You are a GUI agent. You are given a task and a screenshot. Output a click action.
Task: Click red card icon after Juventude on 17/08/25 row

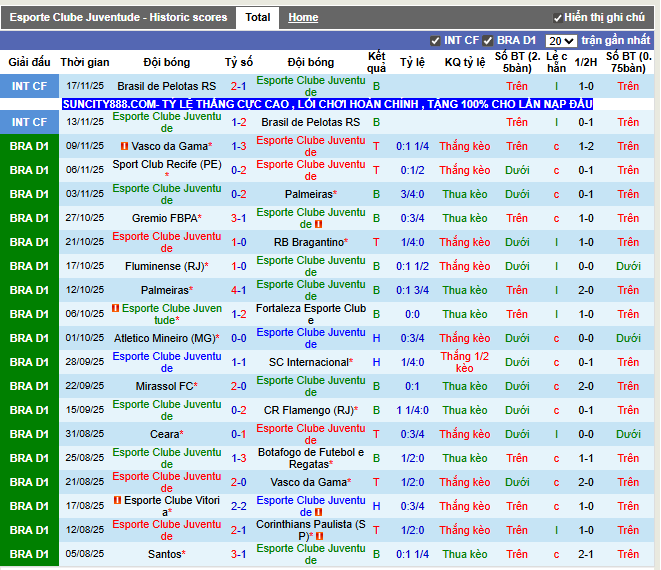pos(319,512)
